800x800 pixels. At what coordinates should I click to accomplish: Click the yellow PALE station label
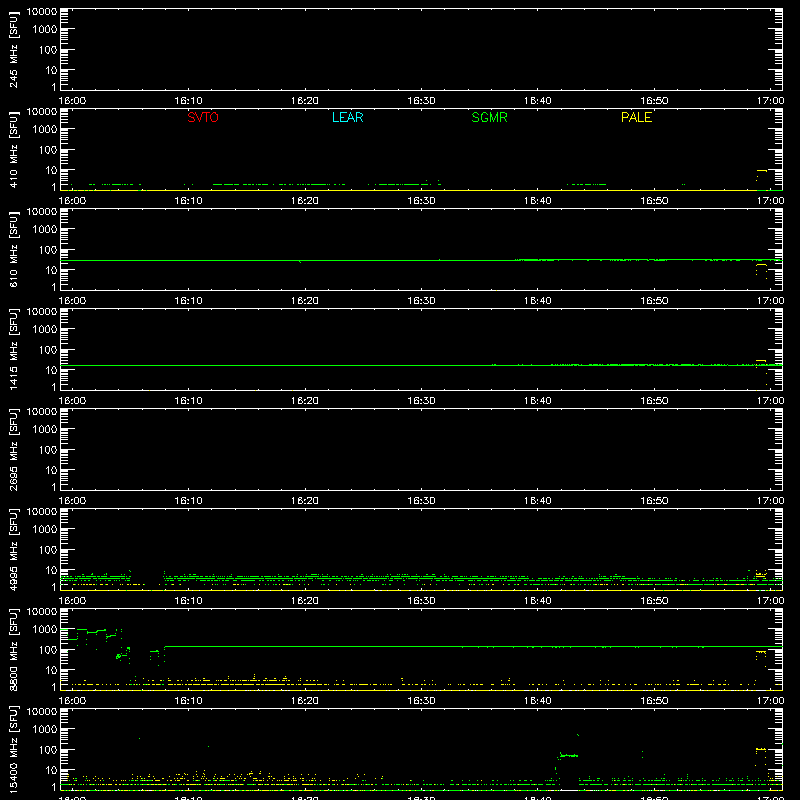tap(636, 117)
